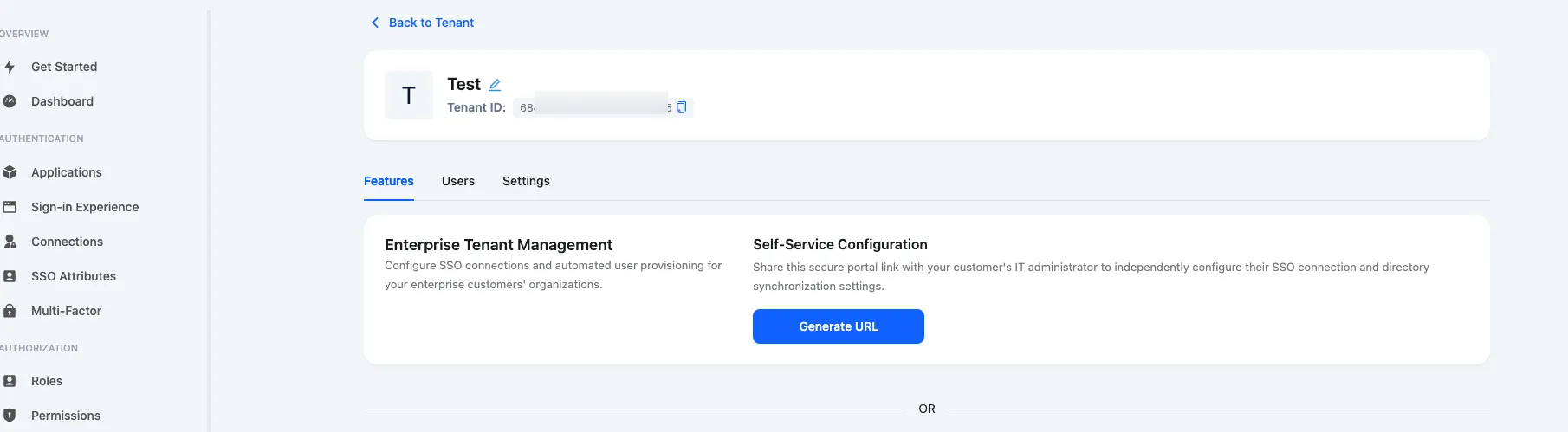Click the Permissions shield icon

click(10, 416)
